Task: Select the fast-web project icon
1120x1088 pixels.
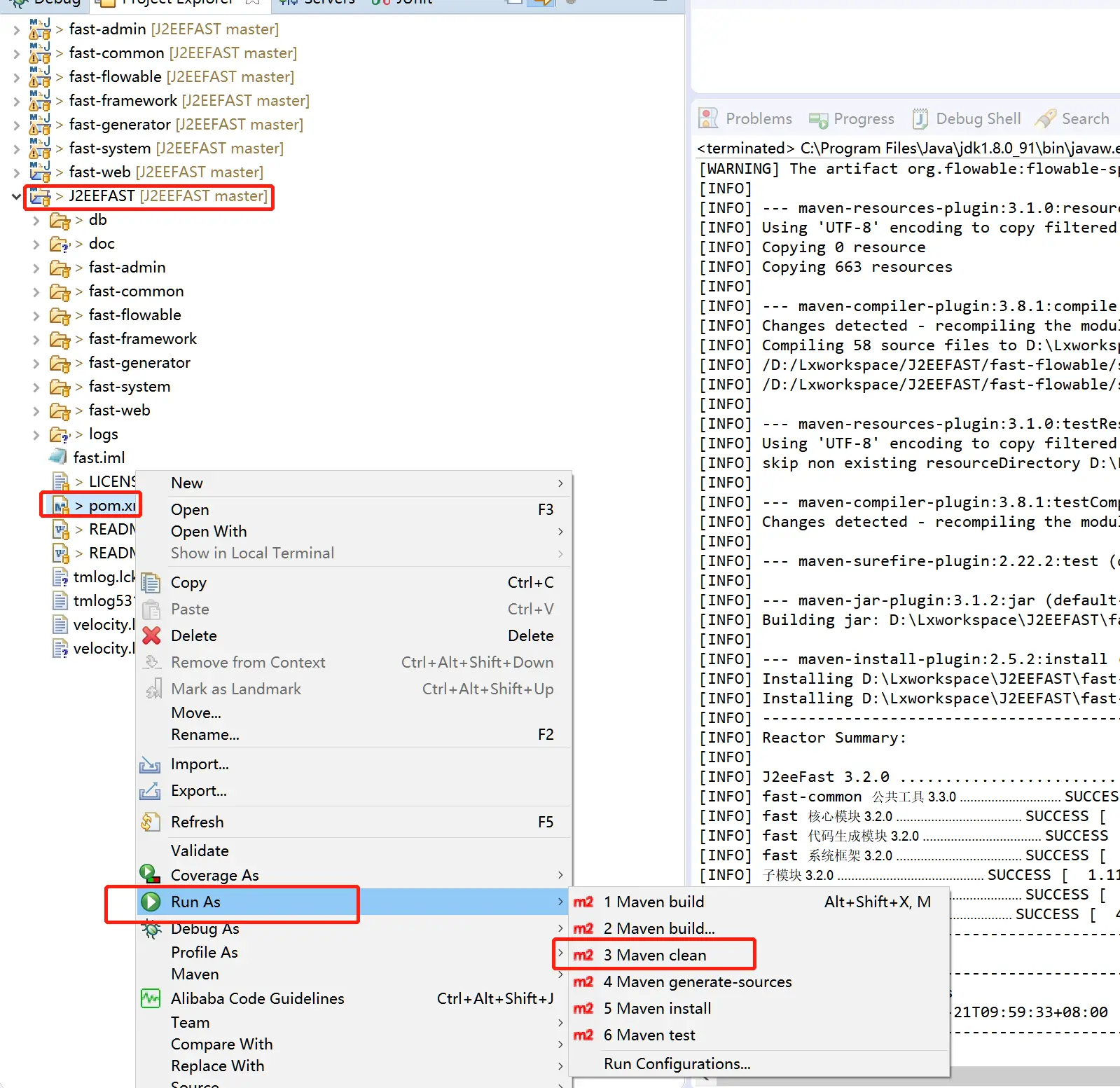Action: point(40,172)
